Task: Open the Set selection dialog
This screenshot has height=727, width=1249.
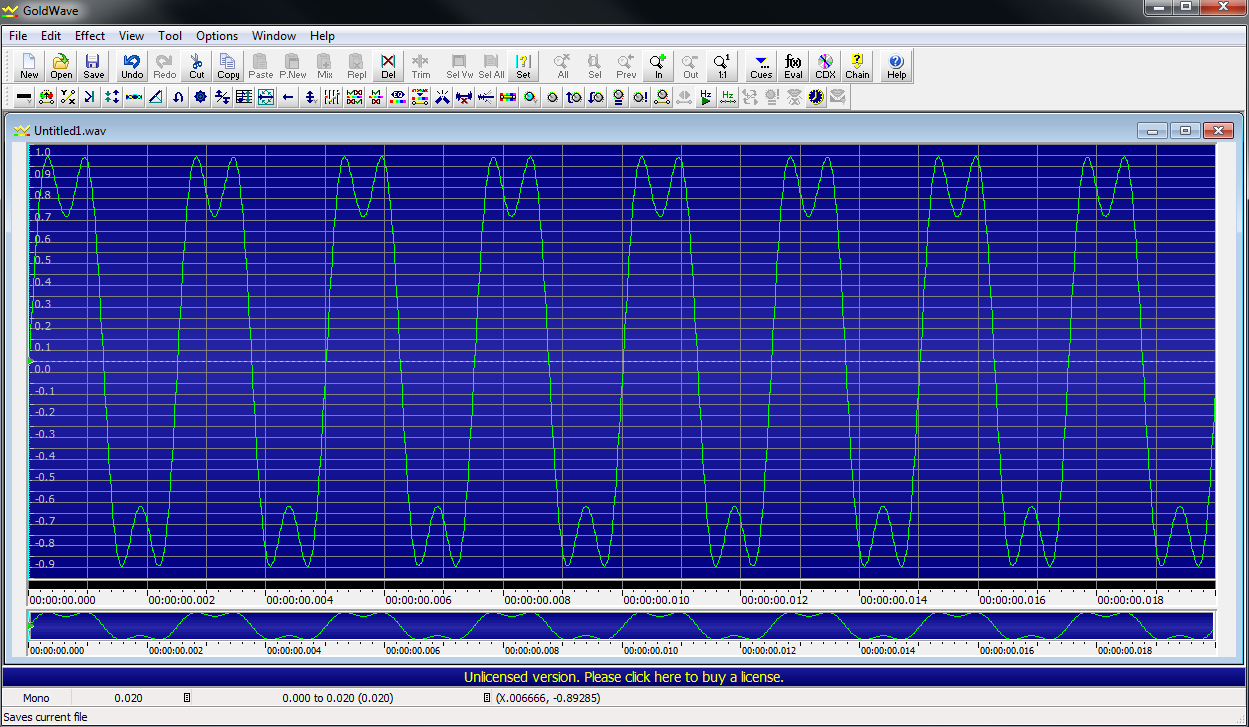Action: pyautogui.click(x=523, y=65)
